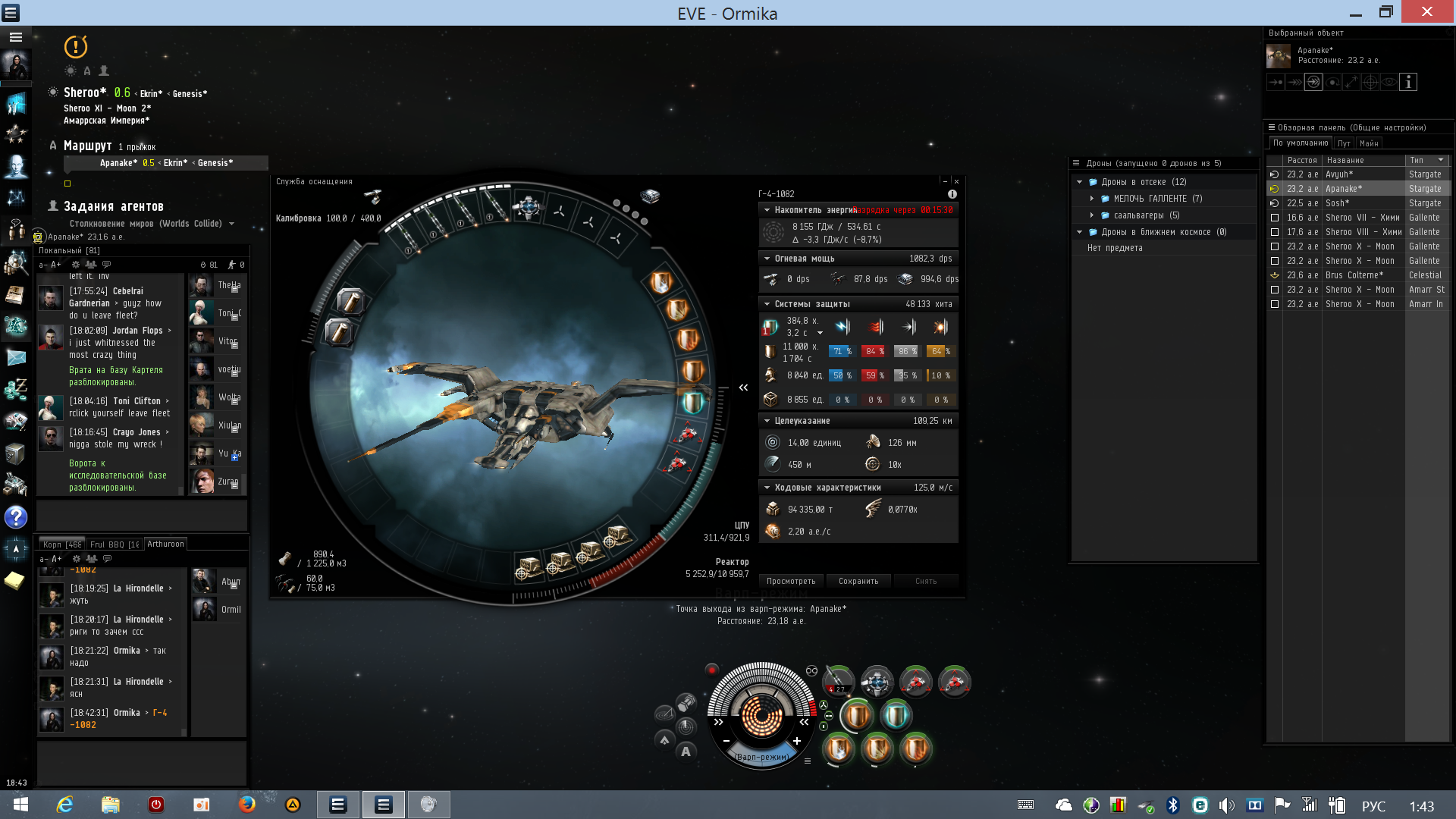Viewport: 1456px width, 819px height.
Task: Click the Approach icon in selected object panel
Action: tap(1276, 82)
